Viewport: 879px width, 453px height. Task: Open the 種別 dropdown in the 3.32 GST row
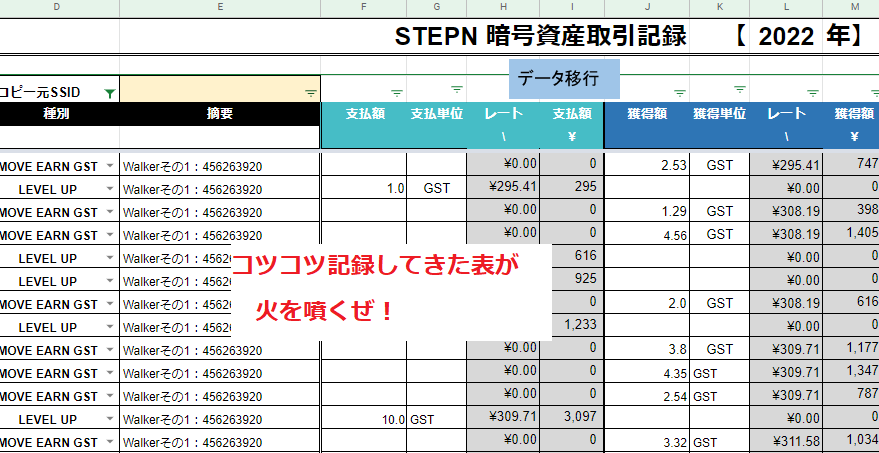pyautogui.click(x=110, y=442)
